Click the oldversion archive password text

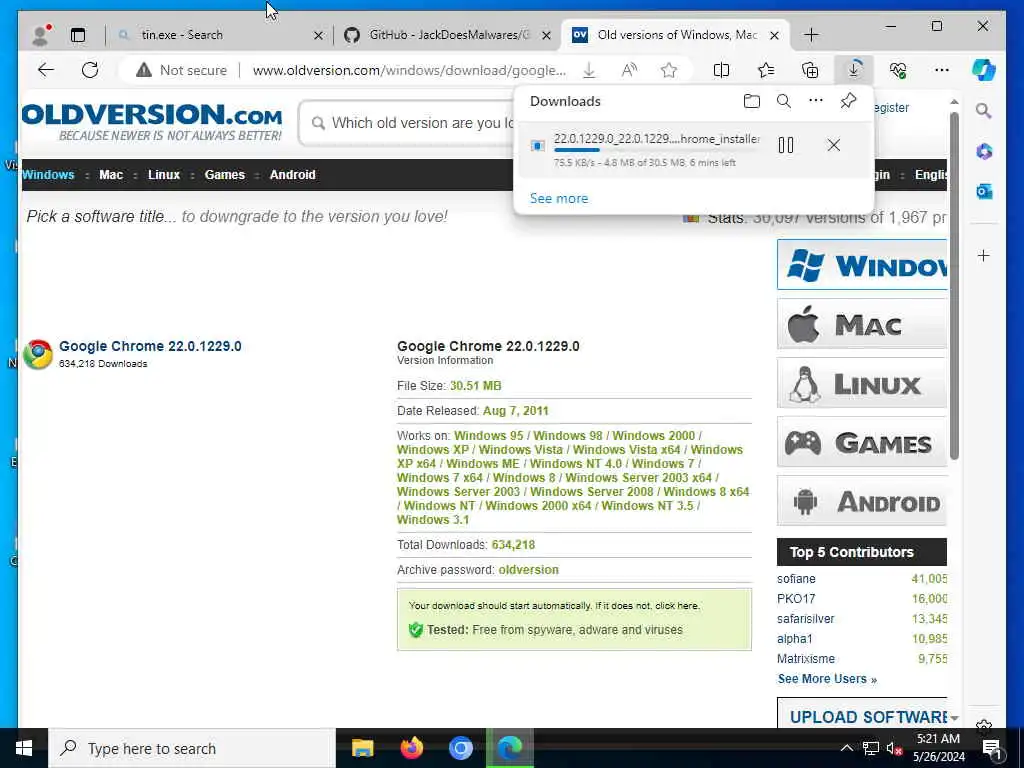pos(528,570)
